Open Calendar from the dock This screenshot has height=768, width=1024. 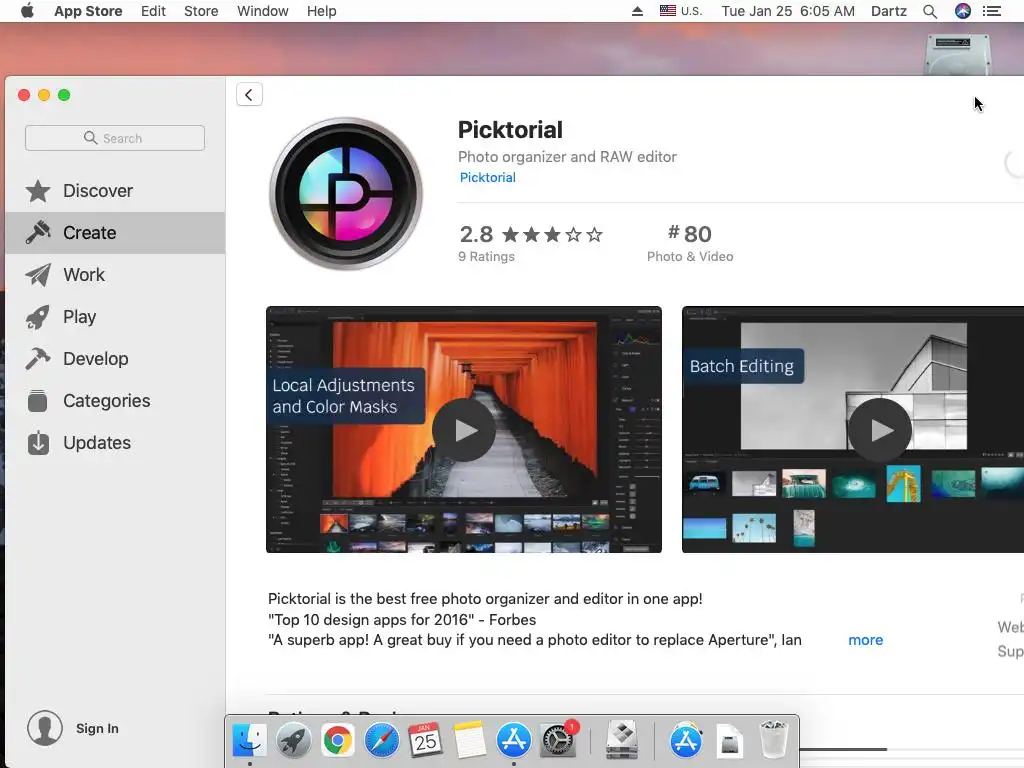coord(425,741)
